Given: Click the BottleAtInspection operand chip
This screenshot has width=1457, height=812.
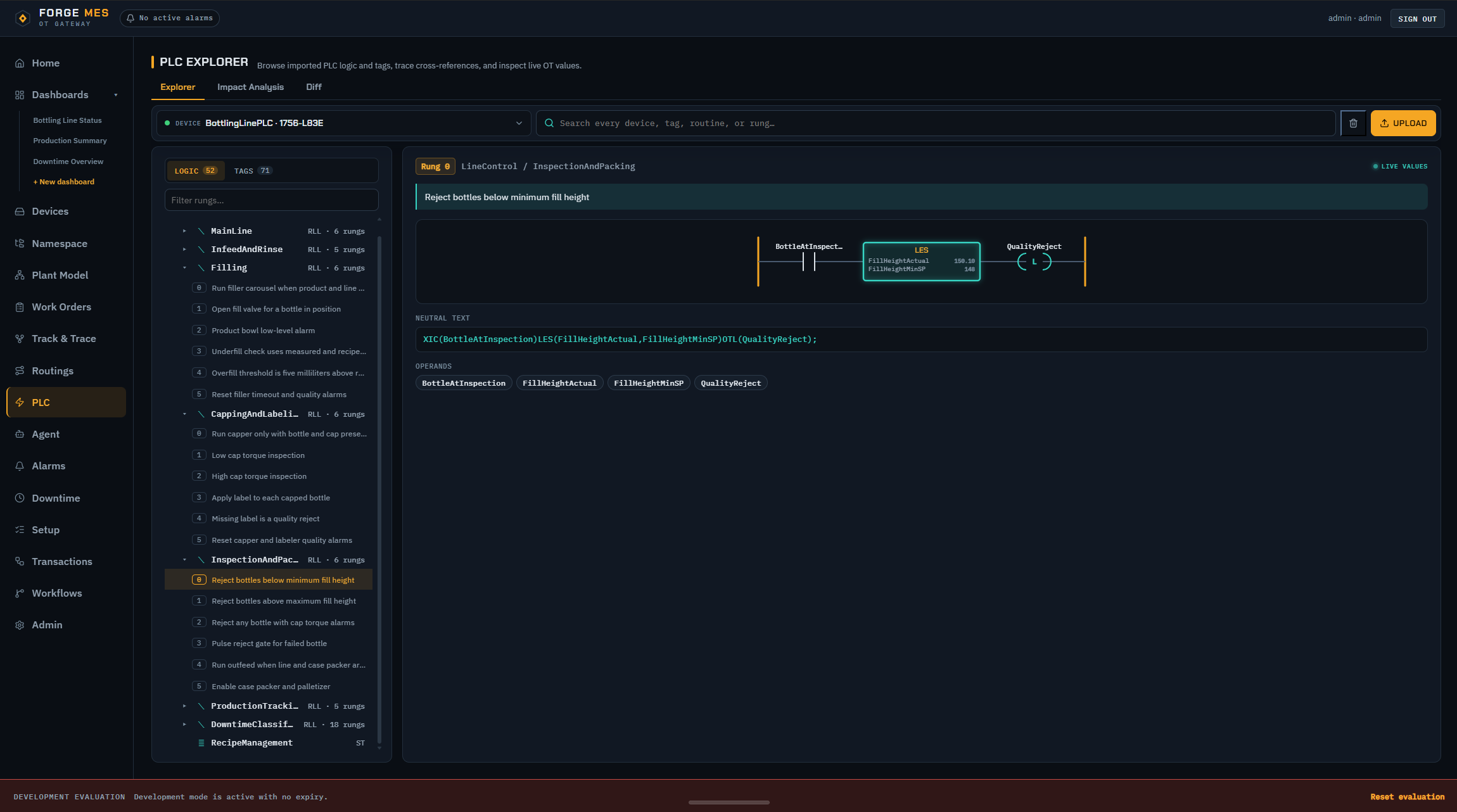Looking at the screenshot, I should coord(464,383).
